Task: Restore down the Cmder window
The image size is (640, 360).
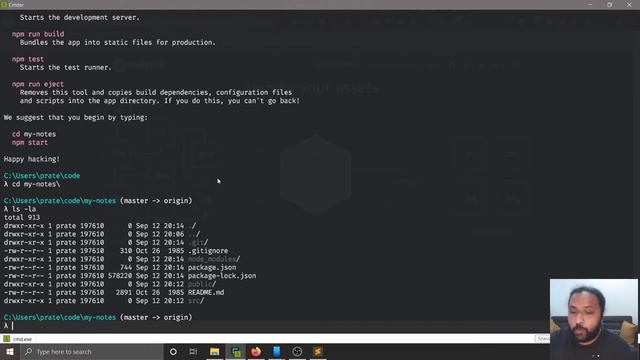Action: pos(609,4)
